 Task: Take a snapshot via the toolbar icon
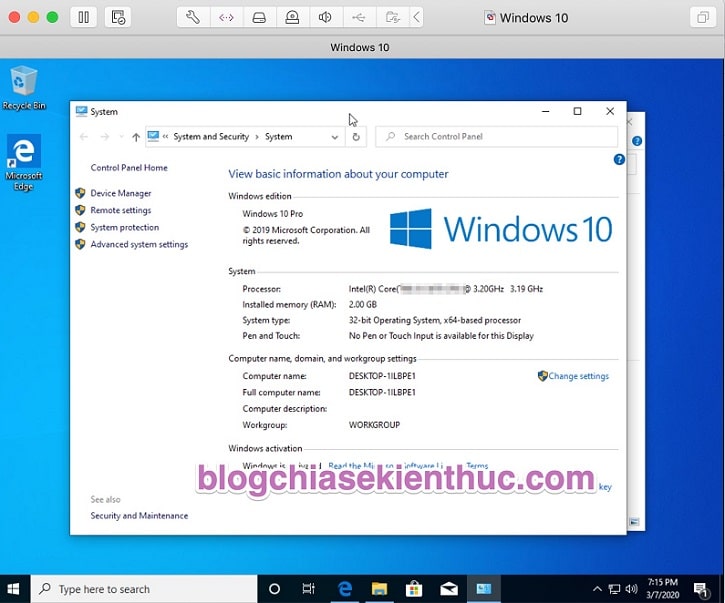[x=117, y=18]
